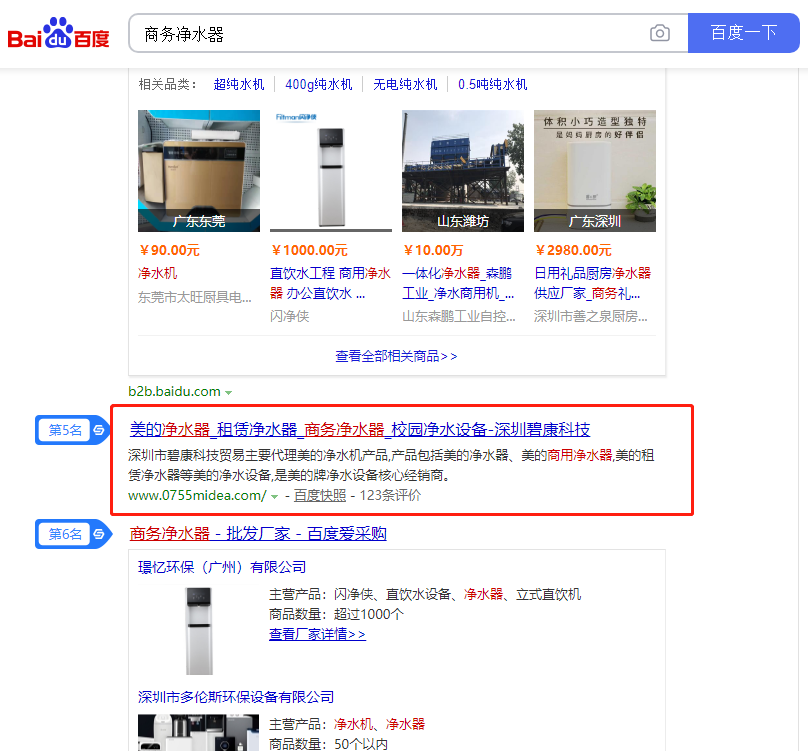Screen dimensions: 808x751
Task: Open result 美的净水器_租赁净水器 title link
Action: click(360, 429)
